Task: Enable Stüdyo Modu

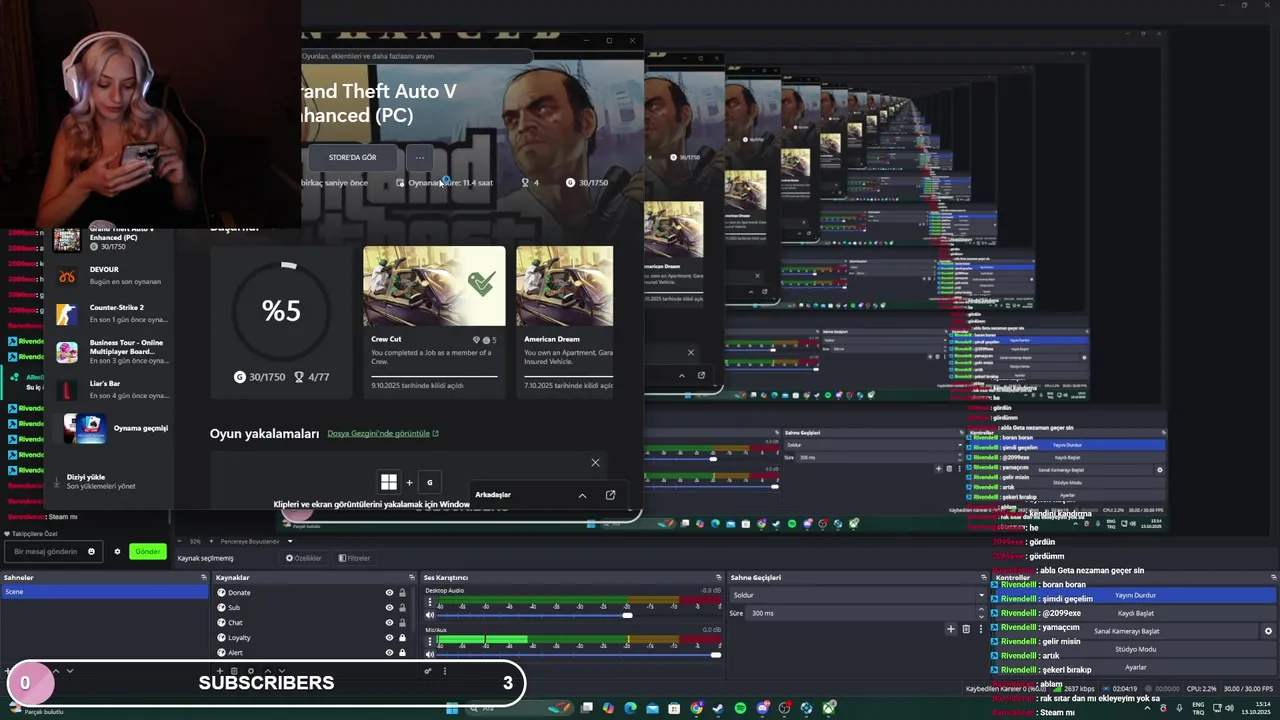Action: coord(1135,649)
